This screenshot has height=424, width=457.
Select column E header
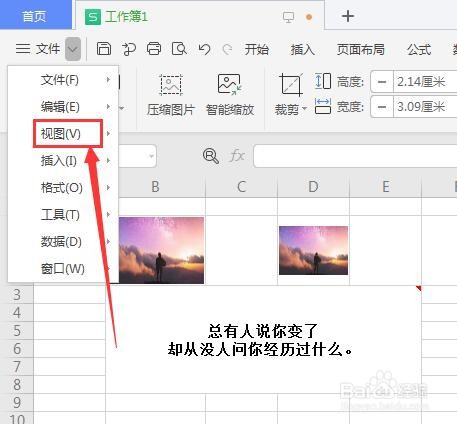pos(386,187)
